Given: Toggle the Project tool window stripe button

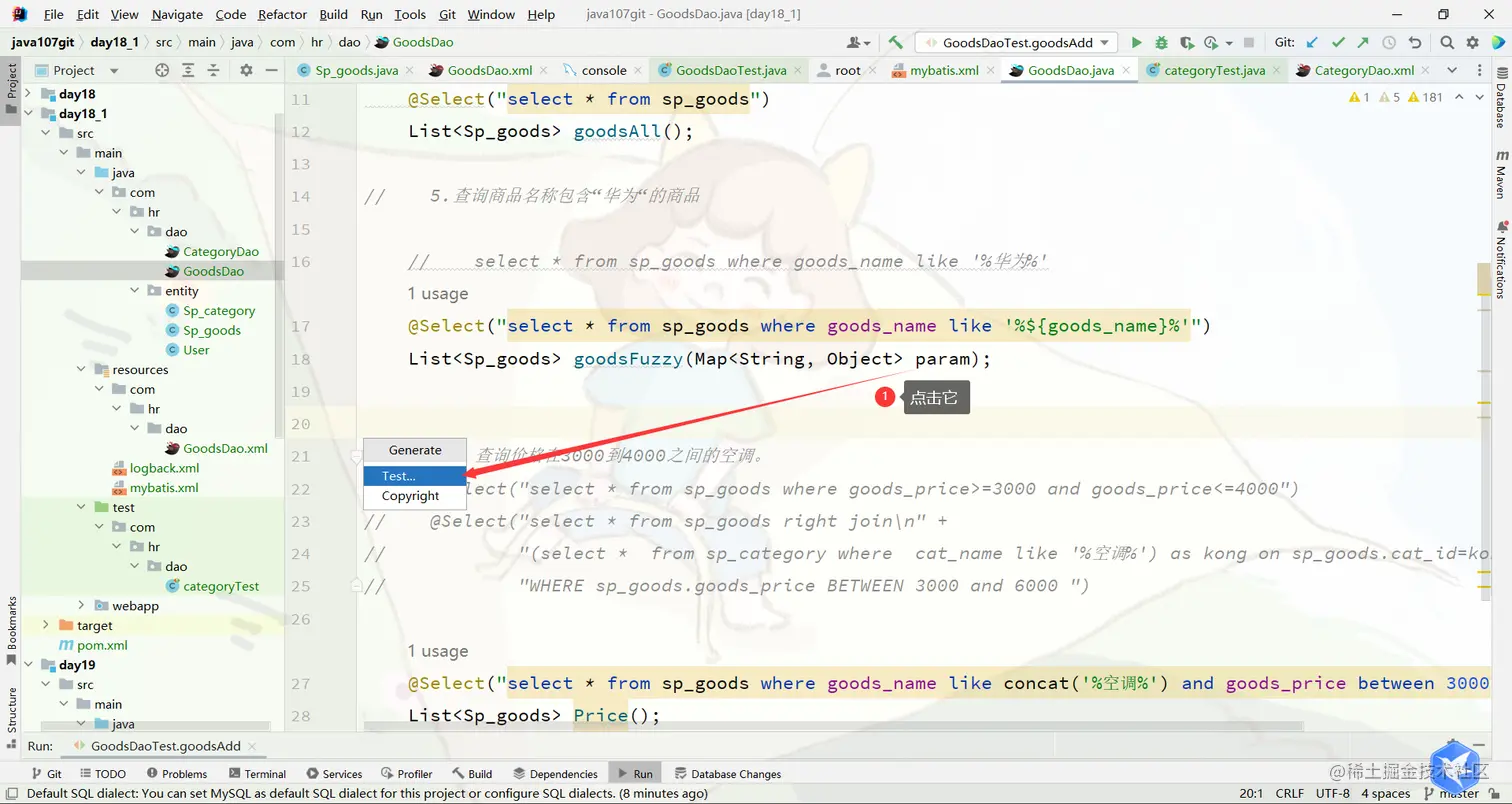Looking at the screenshot, I should [x=12, y=89].
